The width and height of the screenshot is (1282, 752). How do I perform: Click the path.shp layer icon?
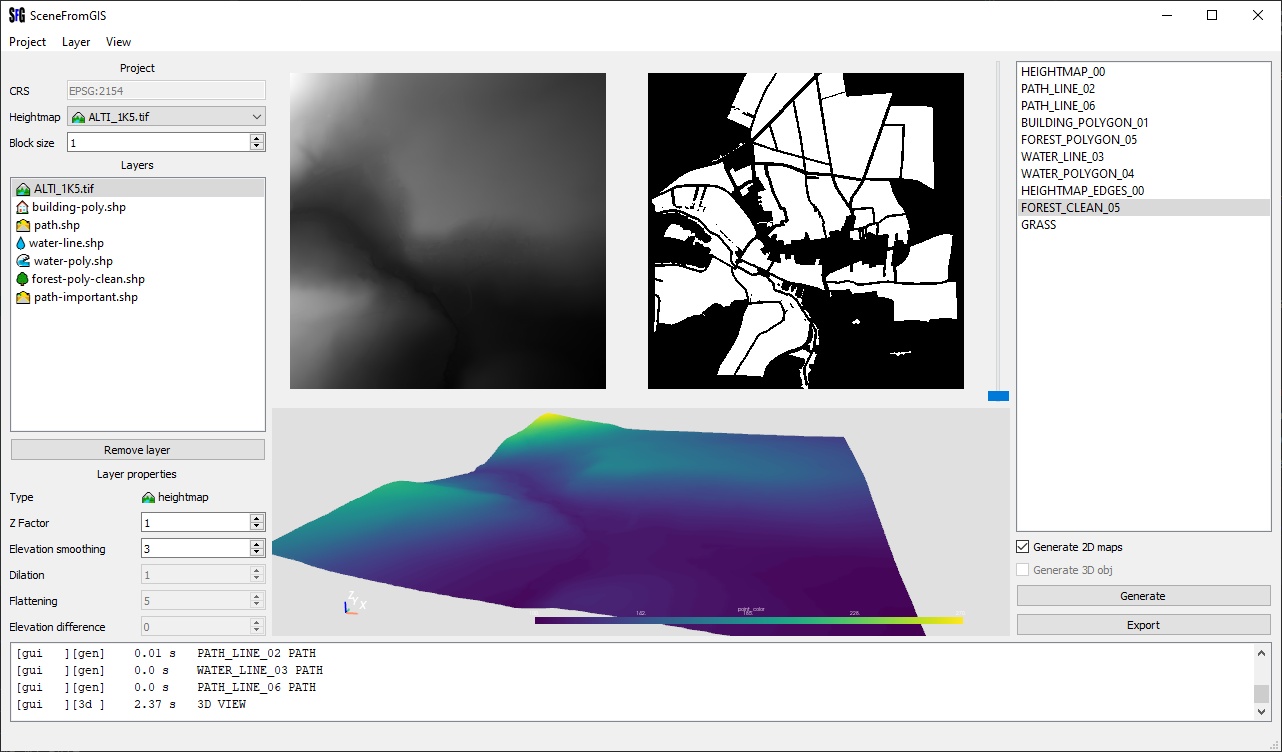[x=24, y=225]
